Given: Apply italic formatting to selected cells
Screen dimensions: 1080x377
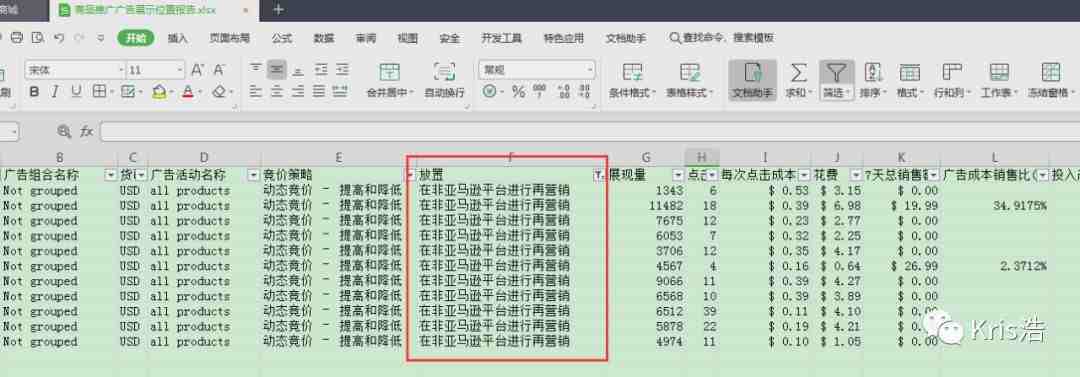Looking at the screenshot, I should pyautogui.click(x=55, y=91).
